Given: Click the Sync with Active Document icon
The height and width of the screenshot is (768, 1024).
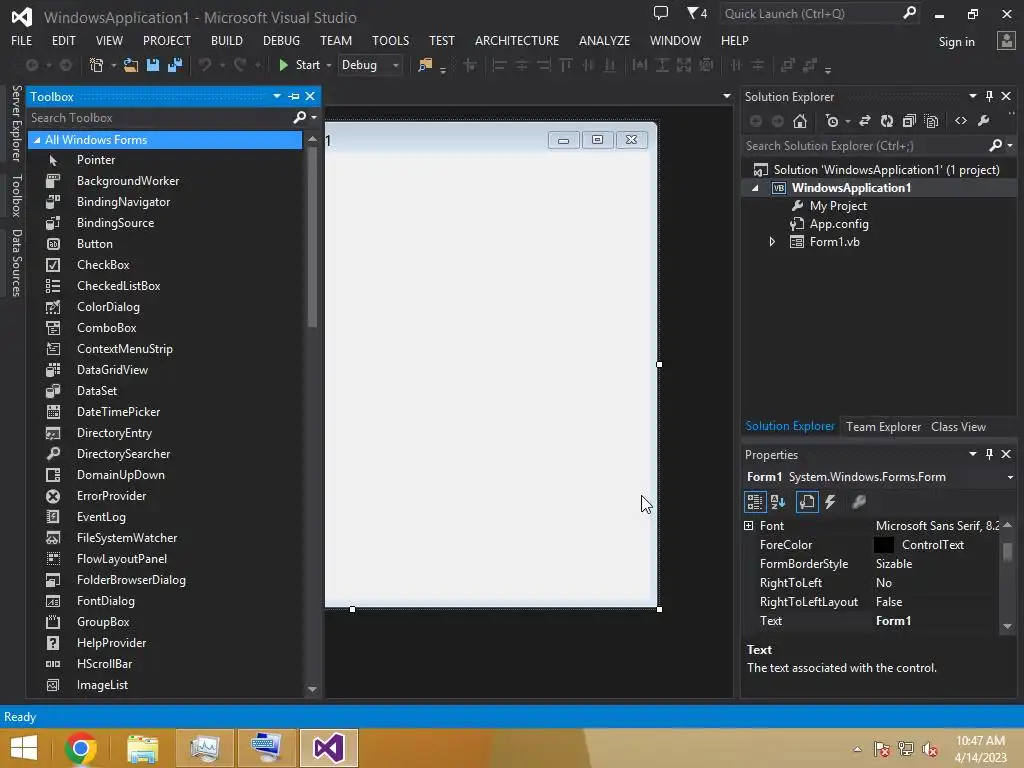Looking at the screenshot, I should pos(865,121).
